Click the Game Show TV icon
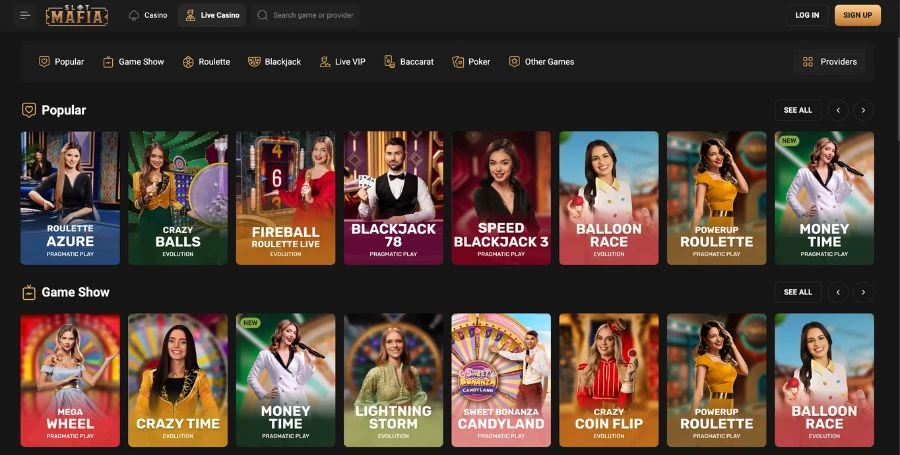Image resolution: width=900 pixels, height=455 pixels. (108, 62)
